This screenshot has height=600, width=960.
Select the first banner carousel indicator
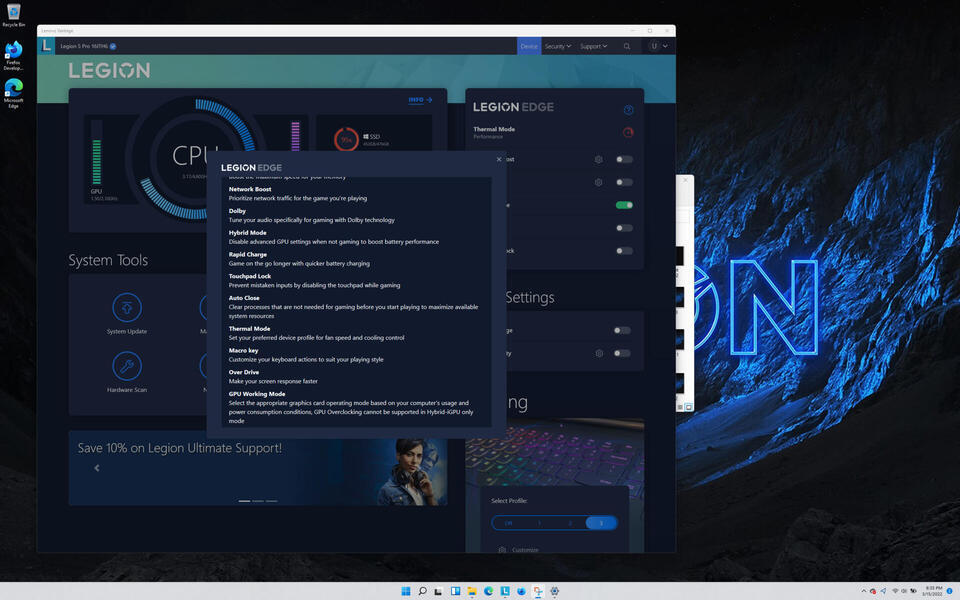244,501
